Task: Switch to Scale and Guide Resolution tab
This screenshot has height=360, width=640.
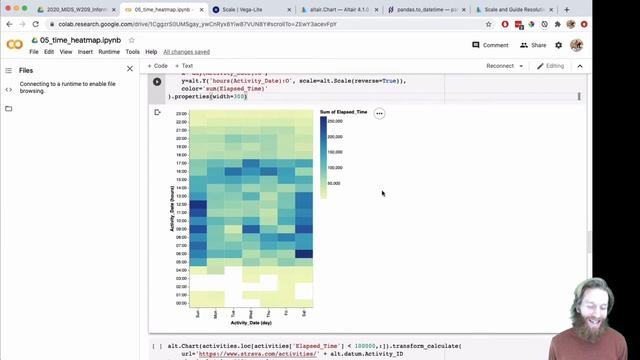Action: (x=514, y=9)
